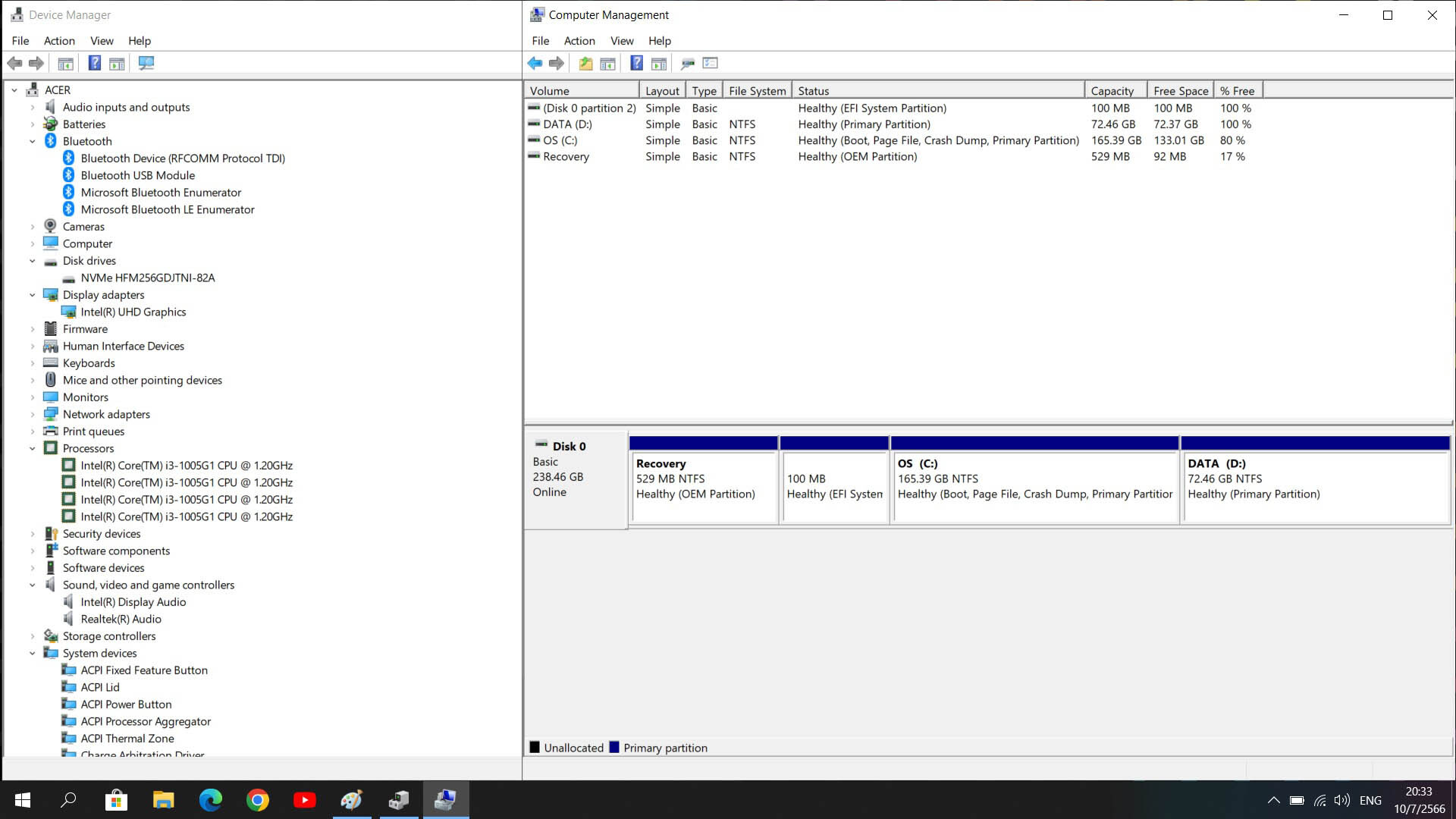Click the battery tray icon
The image size is (1456, 819).
point(1298,800)
